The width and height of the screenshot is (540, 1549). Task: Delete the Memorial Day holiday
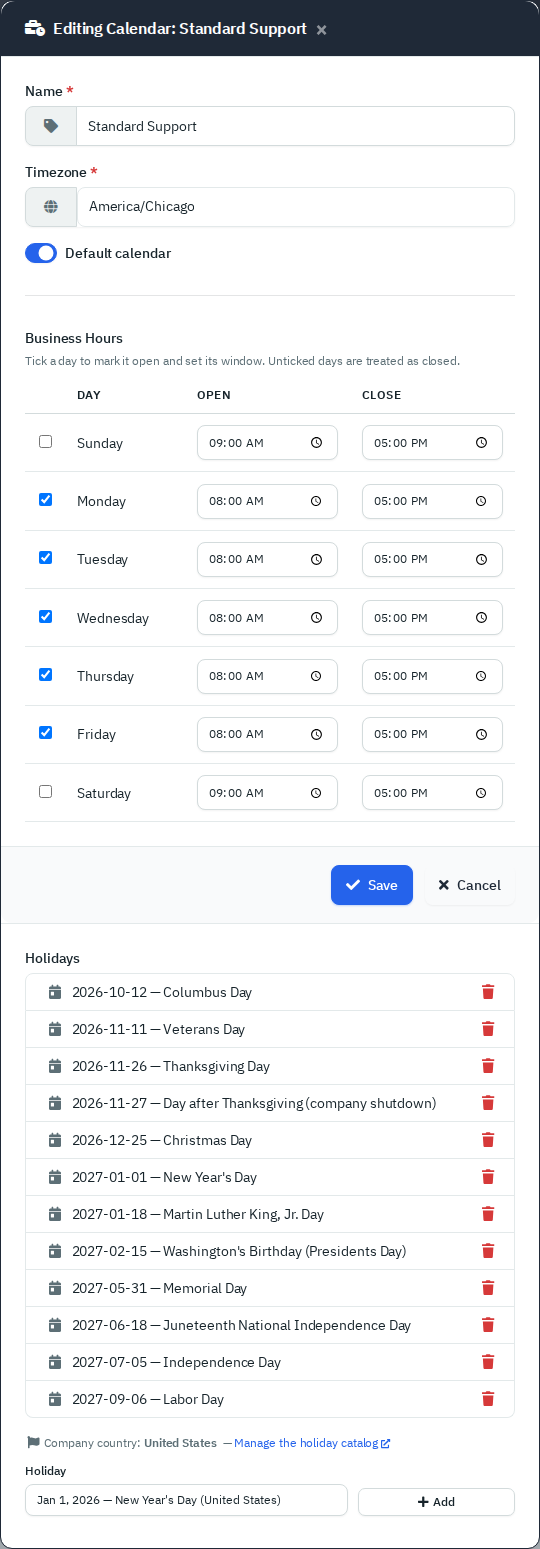coord(488,1288)
